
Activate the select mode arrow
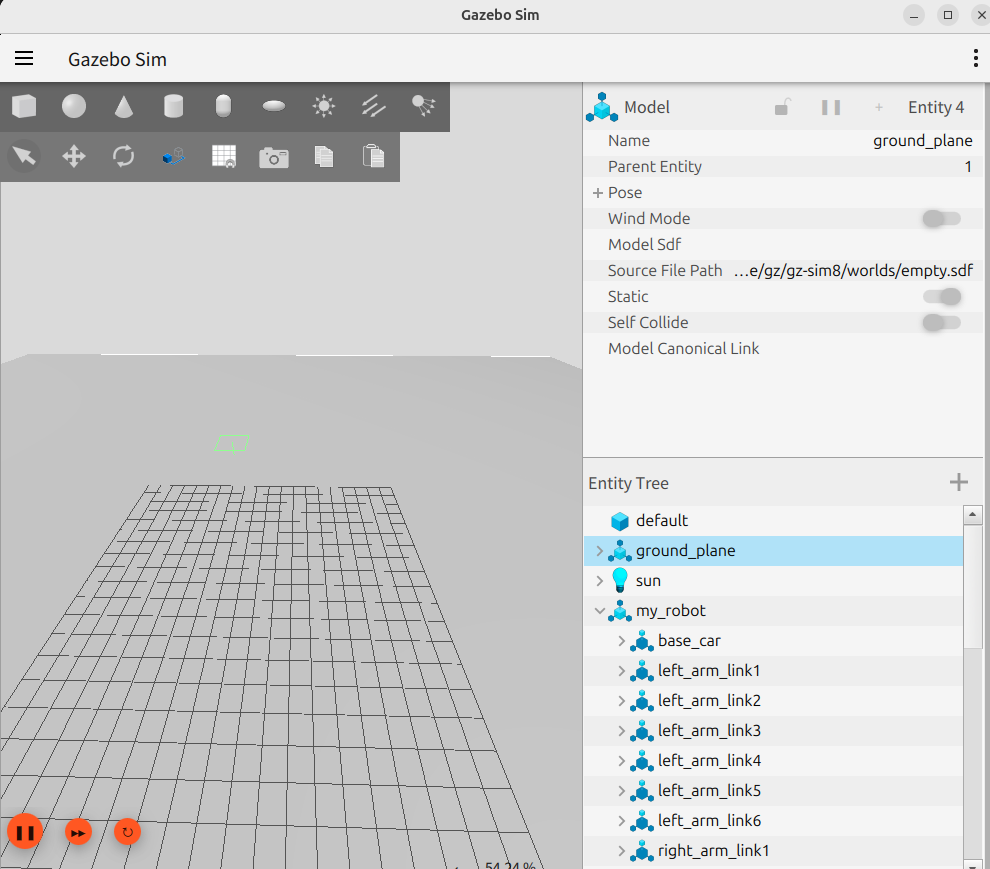tap(25, 156)
